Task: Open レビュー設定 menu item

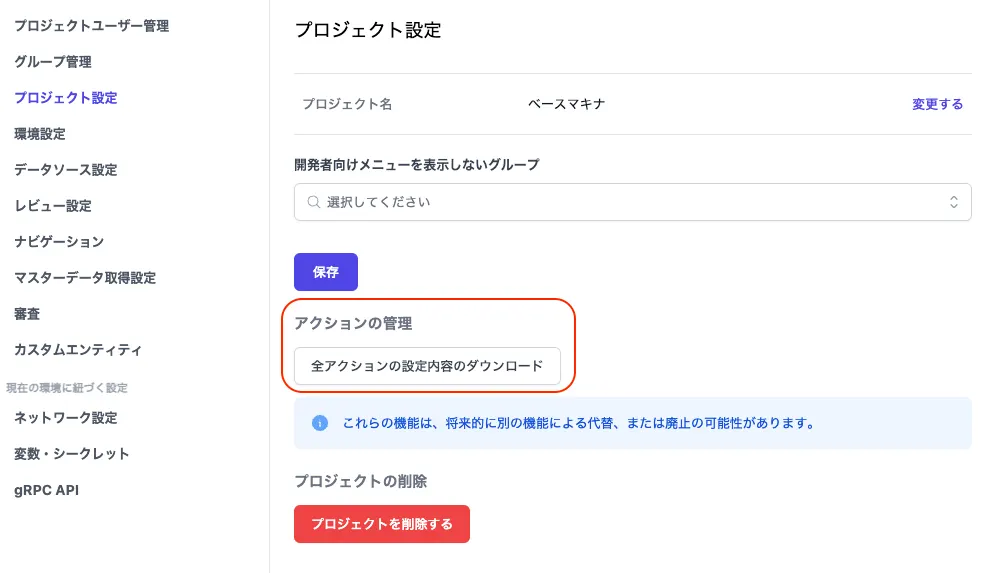Action: click(53, 206)
